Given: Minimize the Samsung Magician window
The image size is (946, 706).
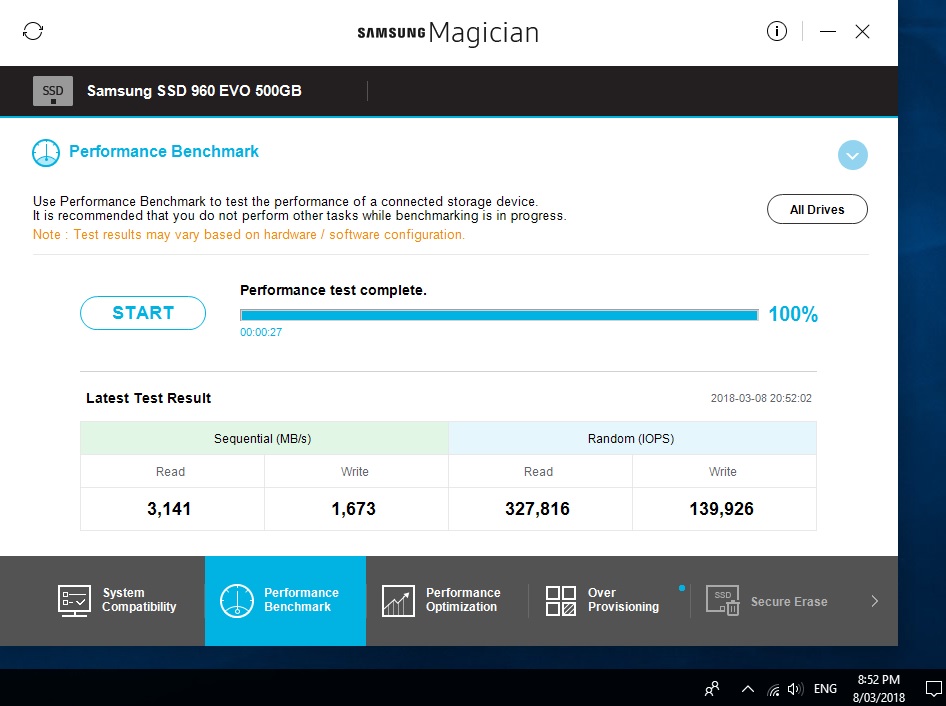Looking at the screenshot, I should [828, 31].
